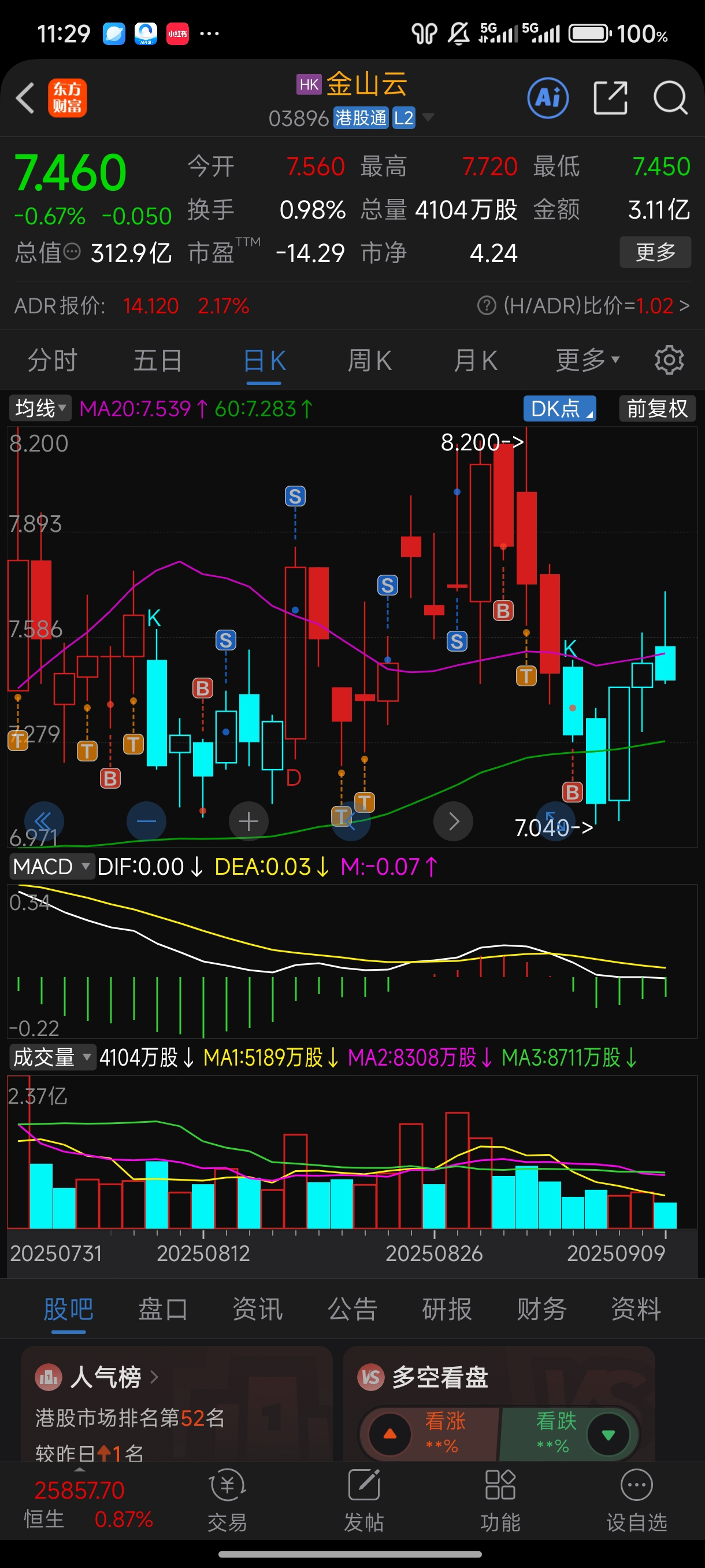This screenshot has height=1568, width=705.
Task: Open the 研报 tab
Action: (x=447, y=1309)
